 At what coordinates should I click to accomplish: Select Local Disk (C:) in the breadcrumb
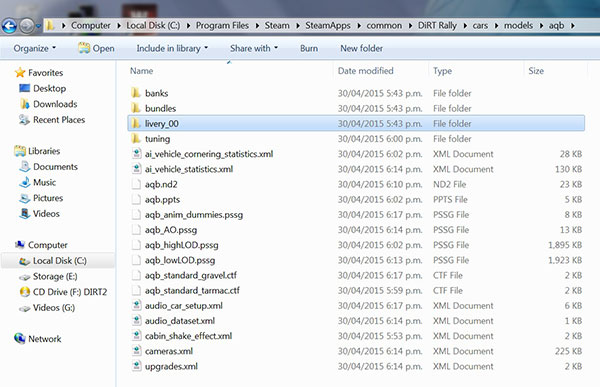coord(153,26)
